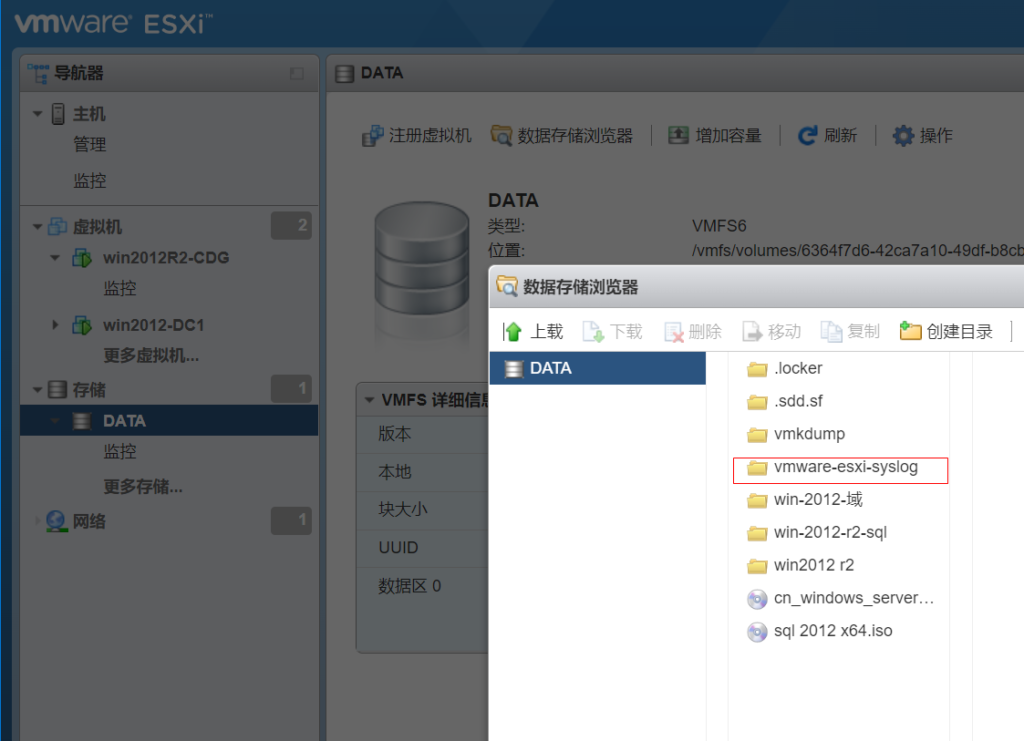Collapse the VMFS 详细信息 section
The height and width of the screenshot is (741, 1024).
coord(370,400)
